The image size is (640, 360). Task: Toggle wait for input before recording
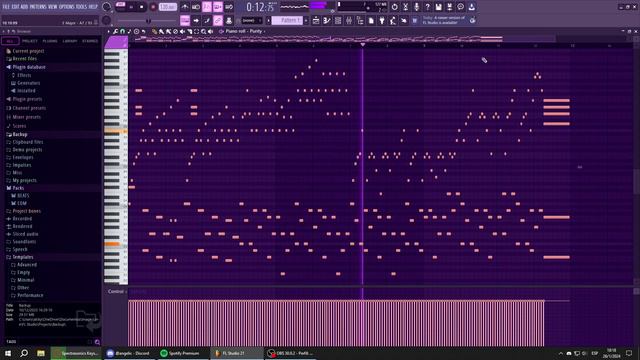(x=196, y=7)
